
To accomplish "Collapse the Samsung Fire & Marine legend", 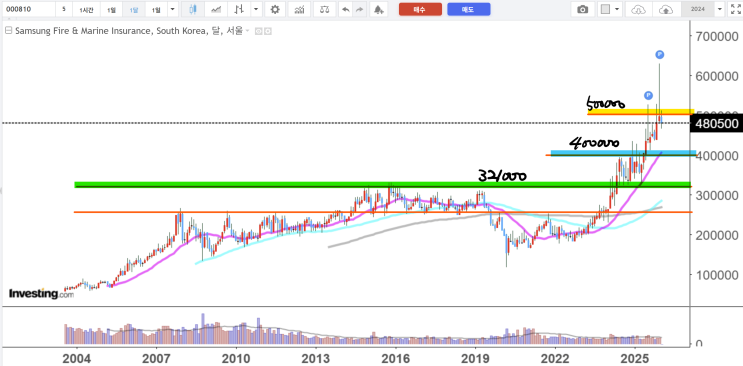I will point(8,31).
